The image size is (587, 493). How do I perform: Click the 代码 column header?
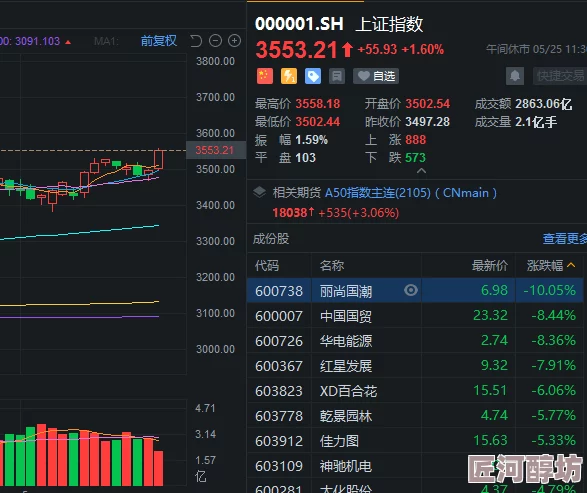(267, 265)
